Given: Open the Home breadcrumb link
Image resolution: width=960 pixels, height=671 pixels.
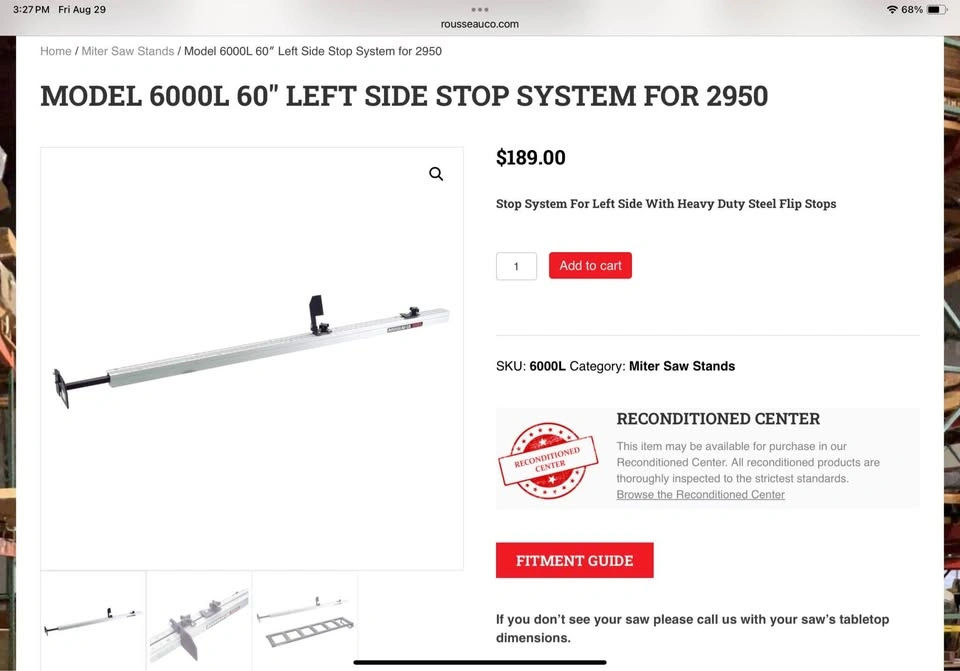Looking at the screenshot, I should click(x=56, y=51).
